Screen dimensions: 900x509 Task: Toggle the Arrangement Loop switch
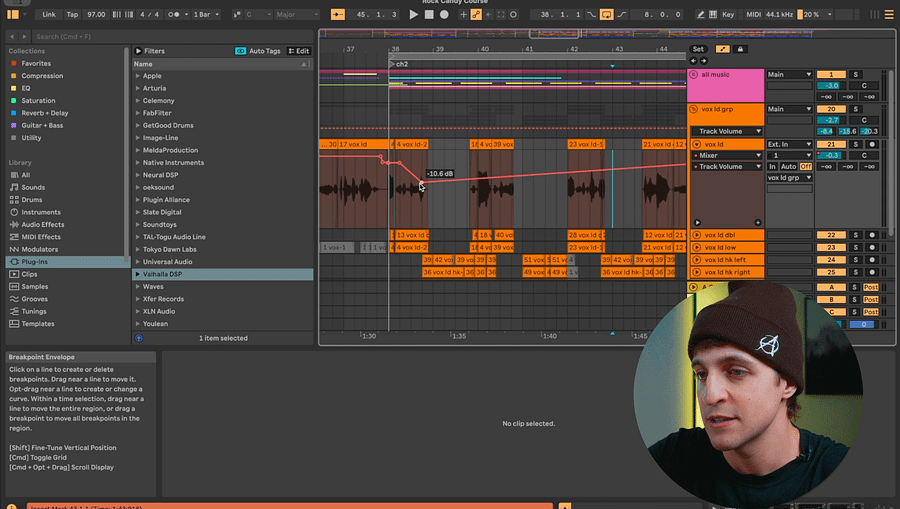(x=606, y=14)
